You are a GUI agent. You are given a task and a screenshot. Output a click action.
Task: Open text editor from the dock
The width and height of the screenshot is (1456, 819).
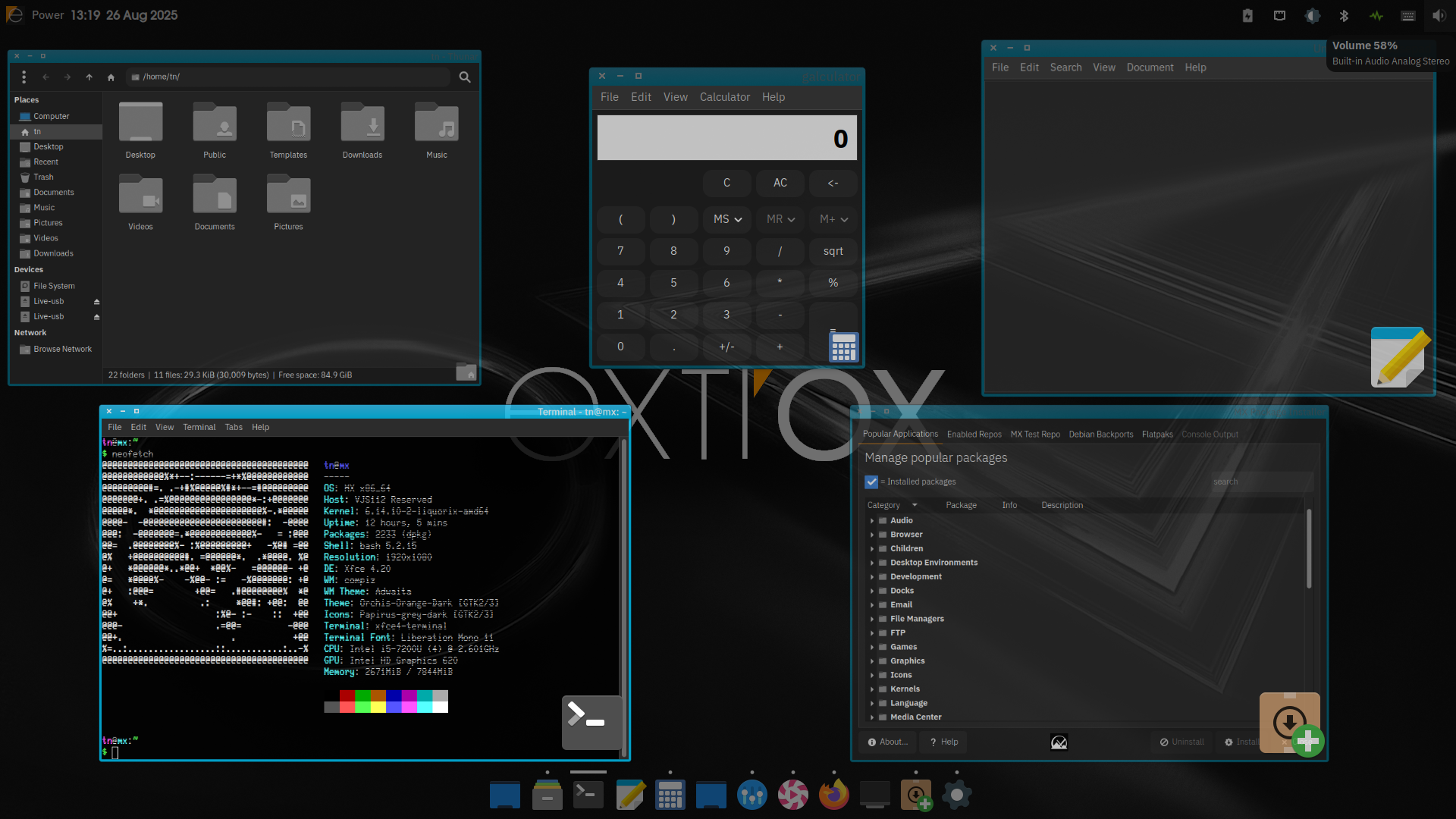coord(629,794)
